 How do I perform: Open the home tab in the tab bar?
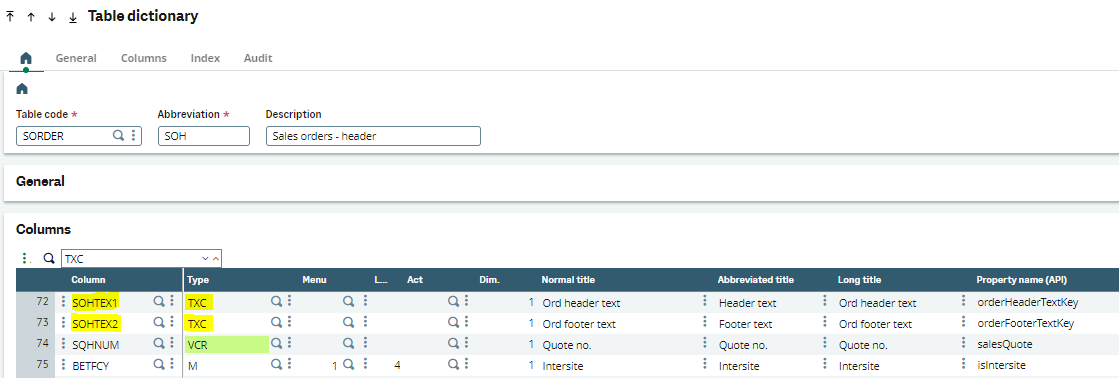(26, 58)
